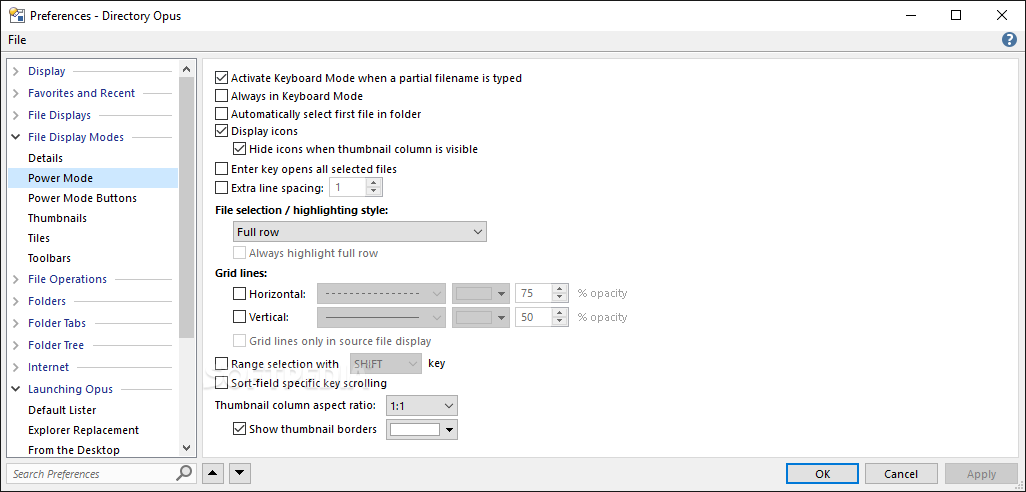
Task: Collapse the Launching Opus category
Action: click(x=16, y=389)
